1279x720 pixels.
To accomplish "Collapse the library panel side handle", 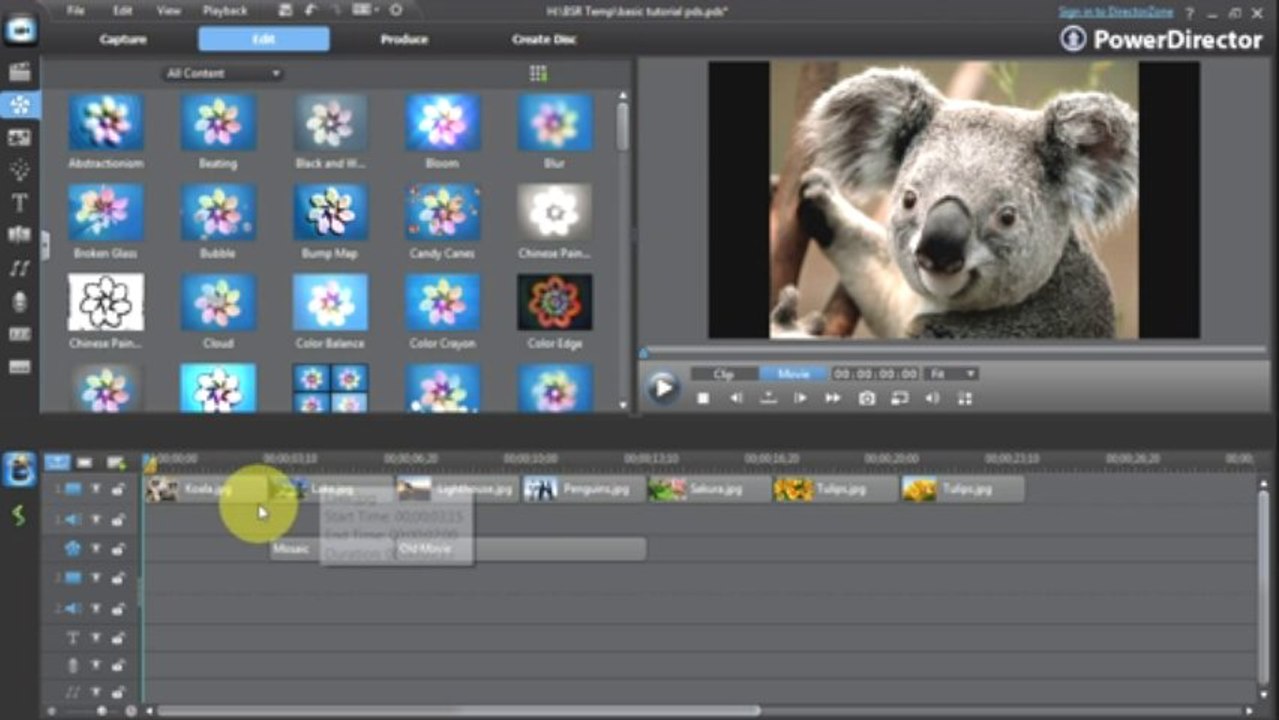I will pyautogui.click(x=45, y=246).
